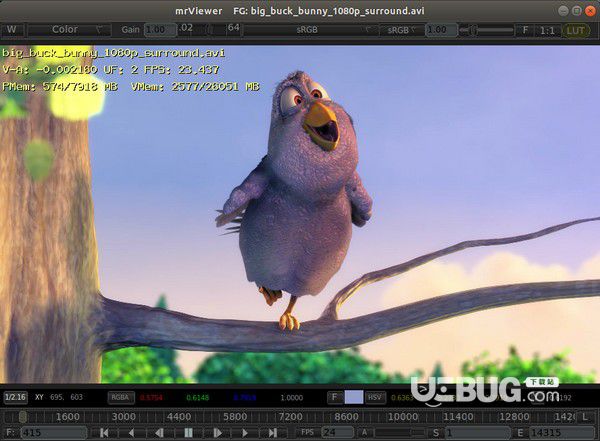Open the W button in top toolbar
This screenshot has height=441, width=600.
(x=13, y=30)
